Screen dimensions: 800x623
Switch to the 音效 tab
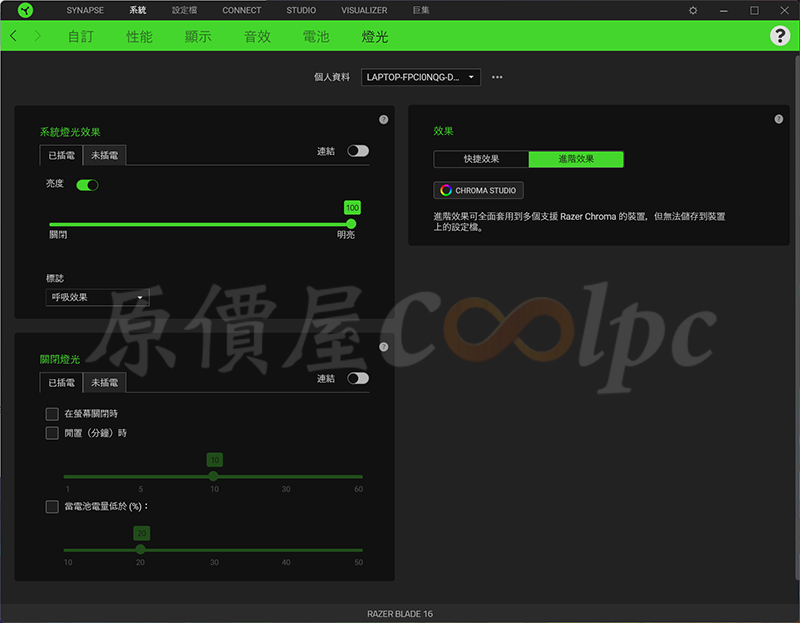[257, 36]
